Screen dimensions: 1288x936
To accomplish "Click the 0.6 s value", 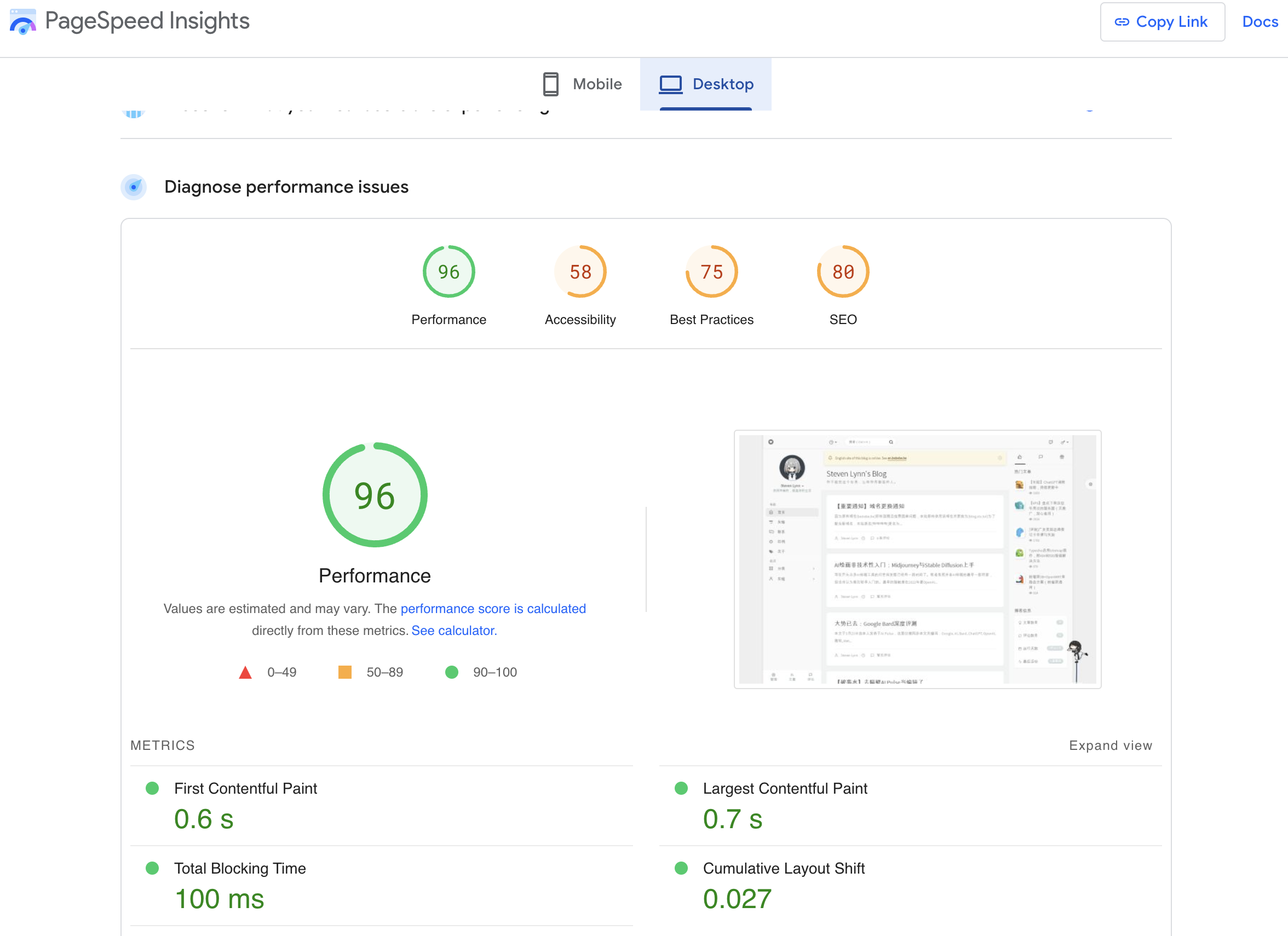I will point(204,819).
